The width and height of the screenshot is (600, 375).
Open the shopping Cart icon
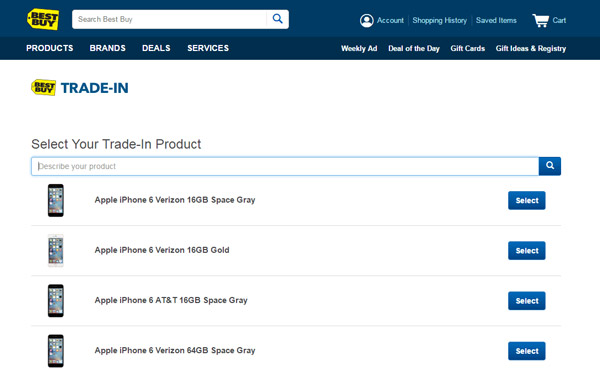coord(540,20)
